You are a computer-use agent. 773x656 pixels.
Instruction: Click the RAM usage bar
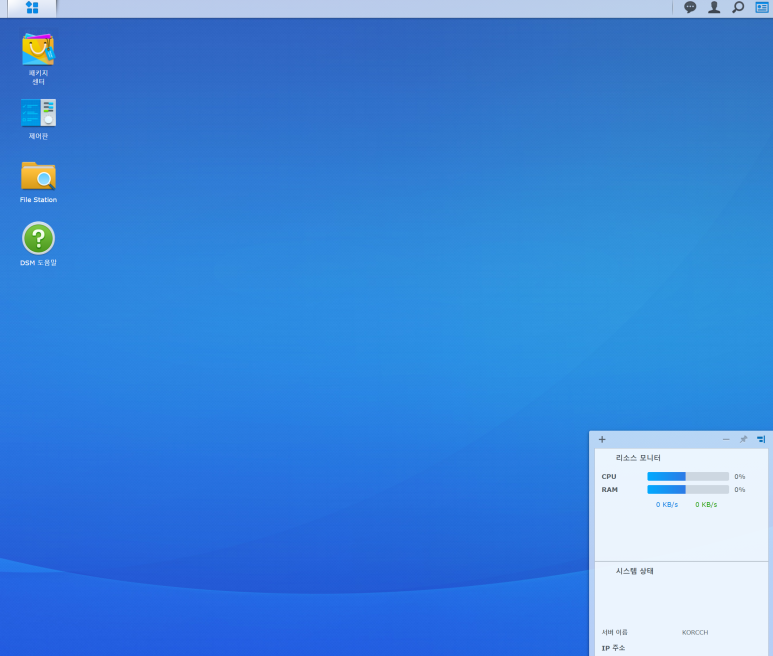click(x=688, y=489)
